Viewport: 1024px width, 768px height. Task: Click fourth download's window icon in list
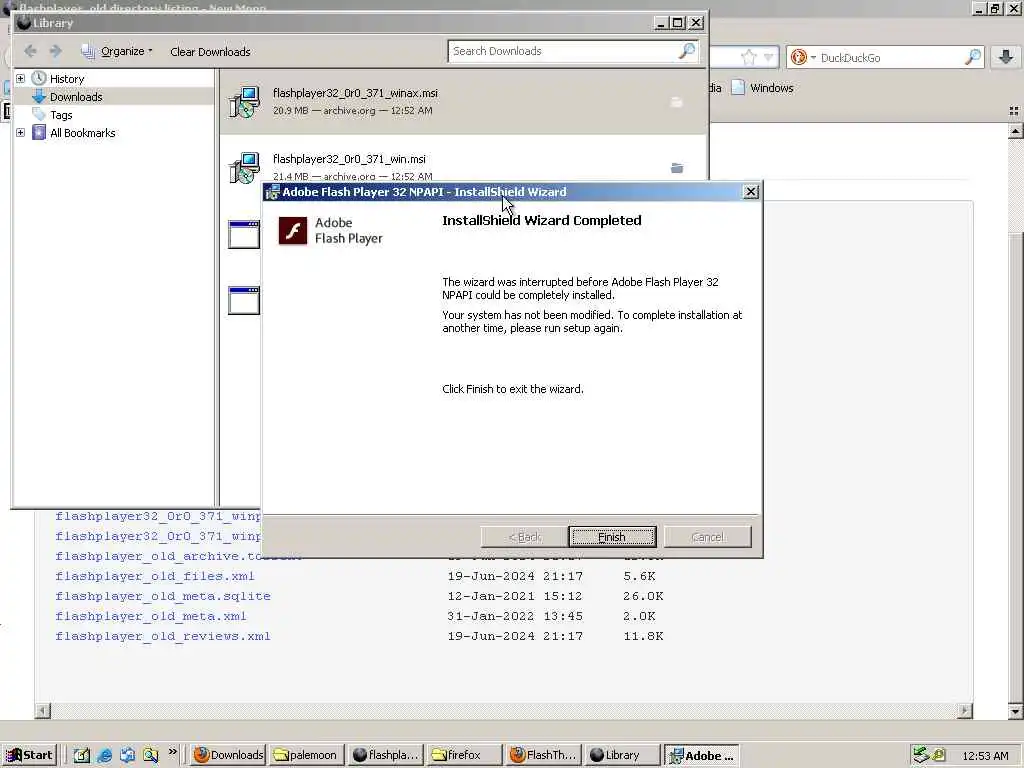(244, 300)
